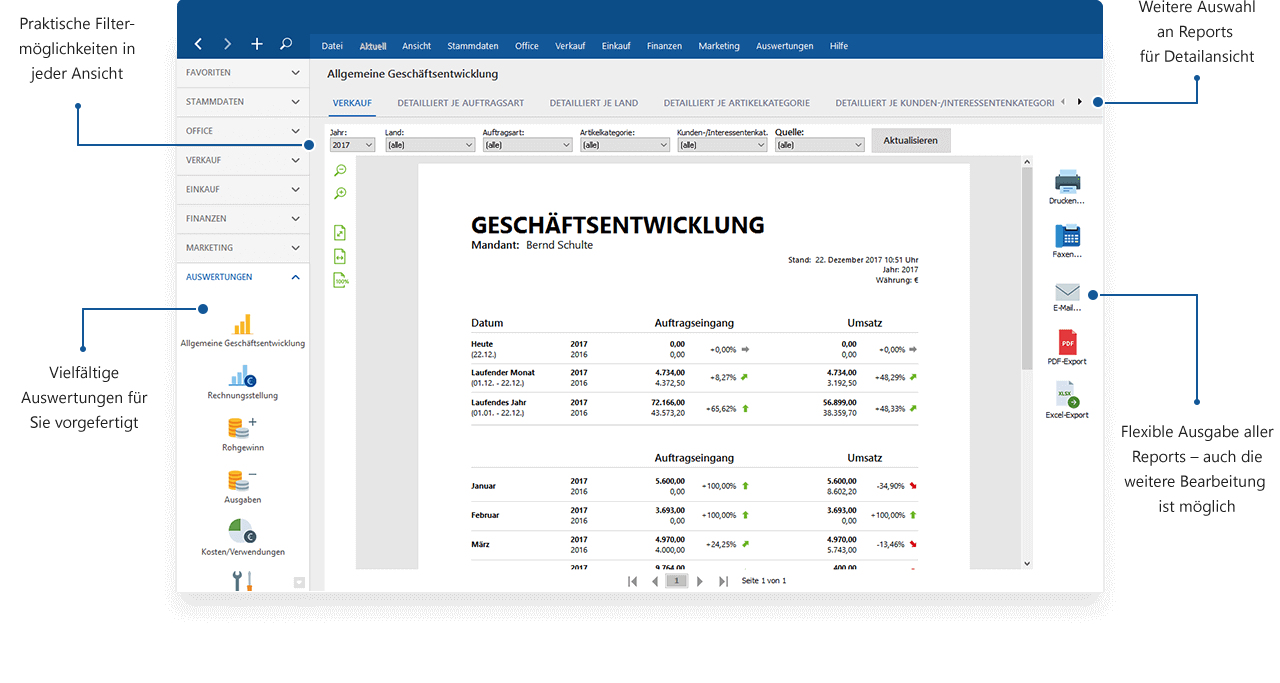This screenshot has height=683, width=1280.
Task: Expand the FINANZEN sidebar section
Action: (x=243, y=218)
